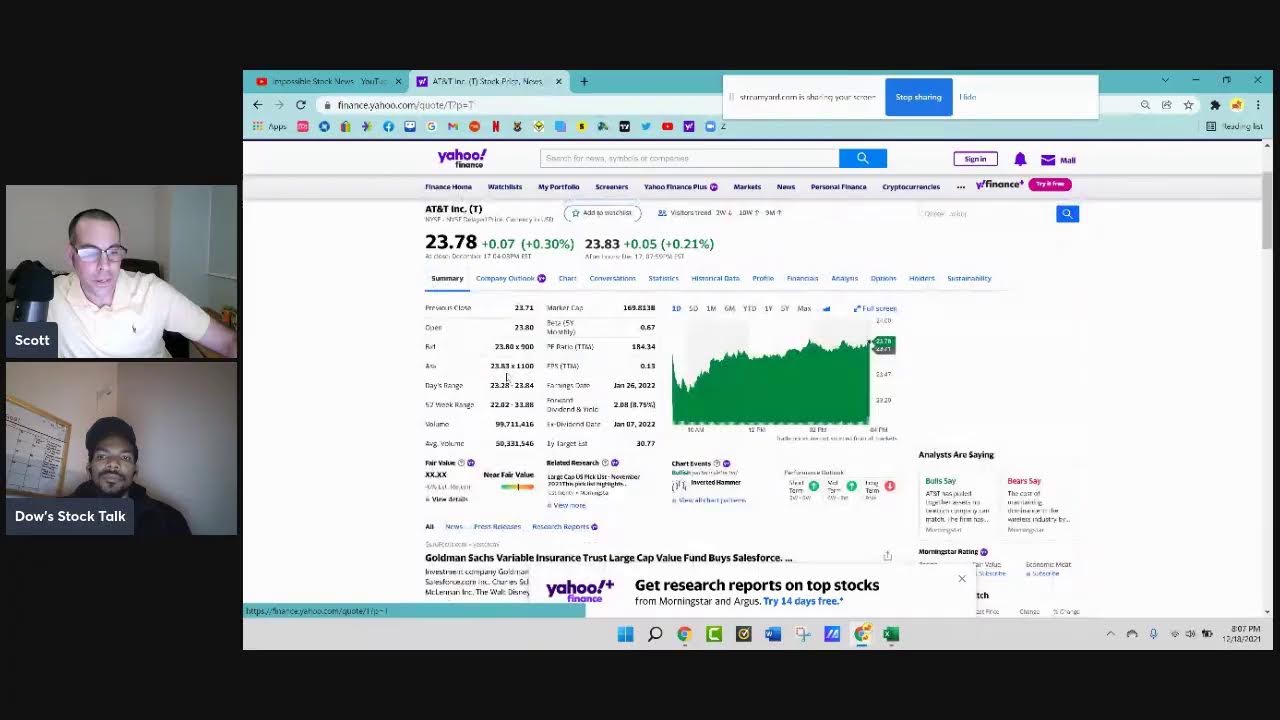Viewport: 1280px width, 720px height.
Task: Open the new tab plus button
Action: [584, 81]
